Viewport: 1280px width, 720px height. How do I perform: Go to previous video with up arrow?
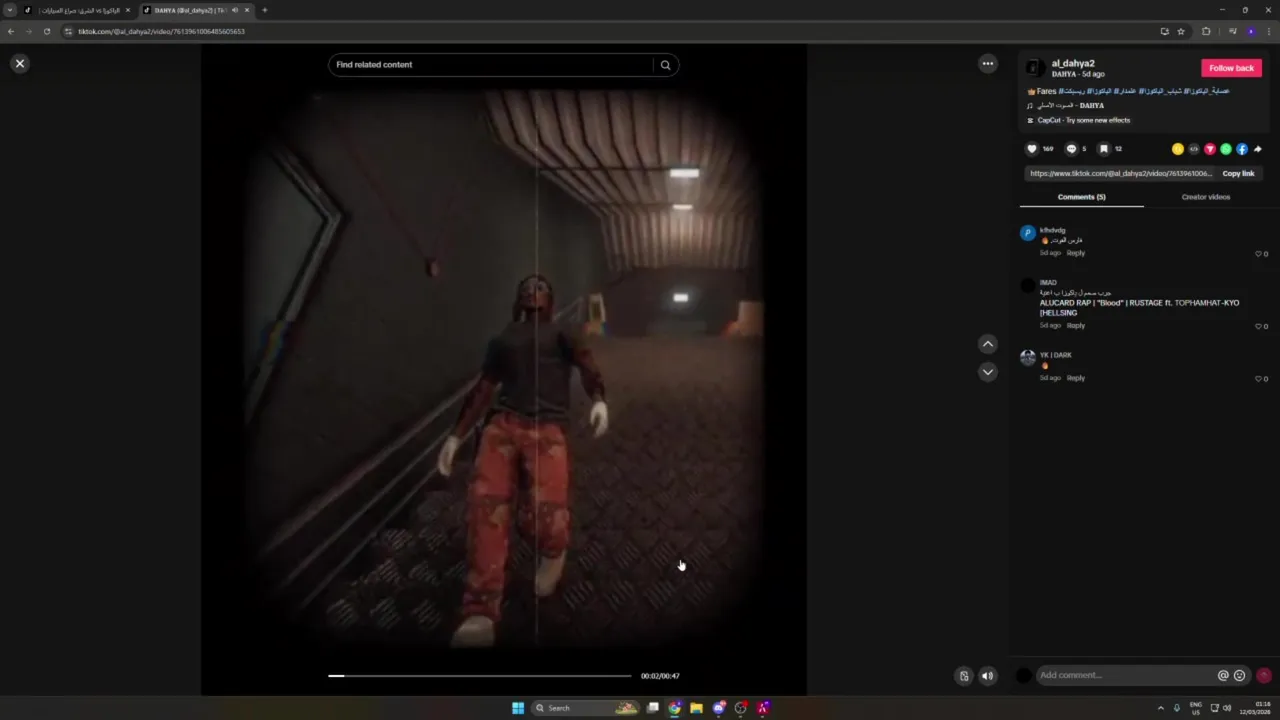[988, 344]
